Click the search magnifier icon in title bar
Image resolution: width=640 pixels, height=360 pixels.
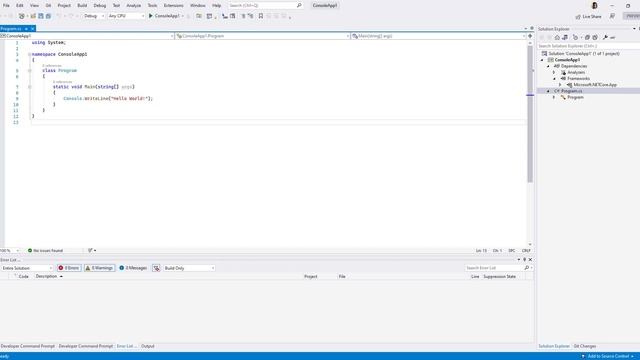tap(299, 6)
